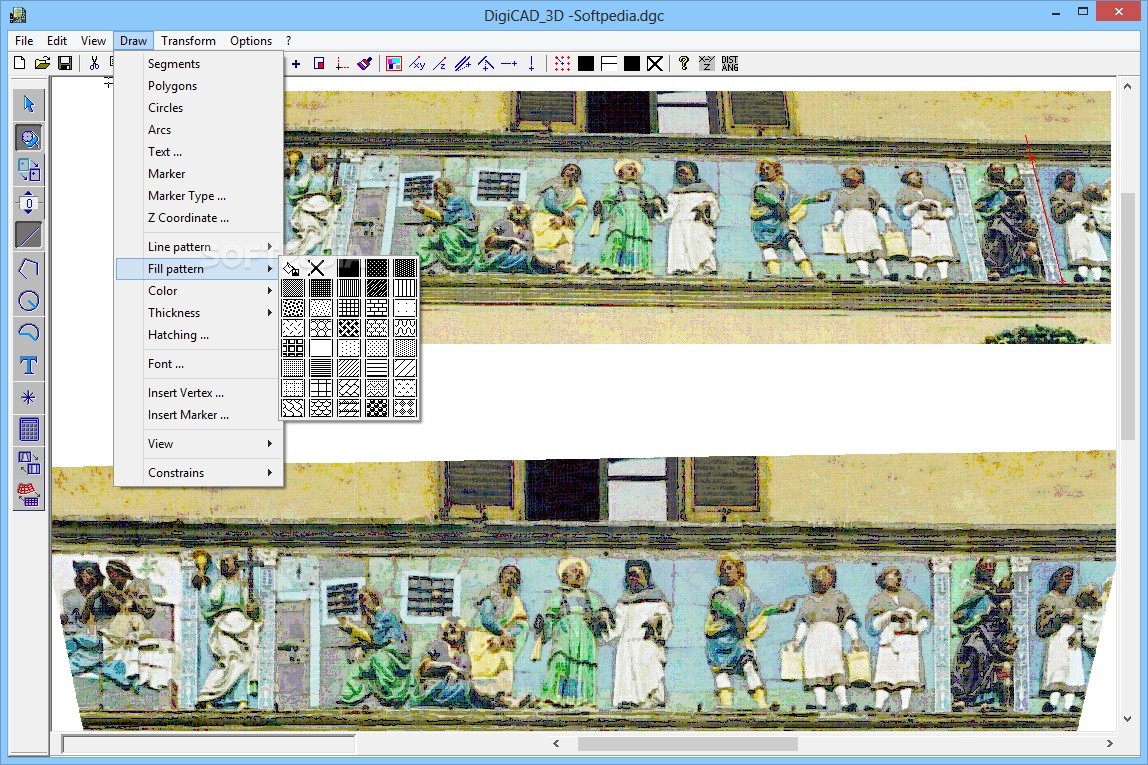Click the blue plus sign toolbar icon

pyautogui.click(x=296, y=64)
